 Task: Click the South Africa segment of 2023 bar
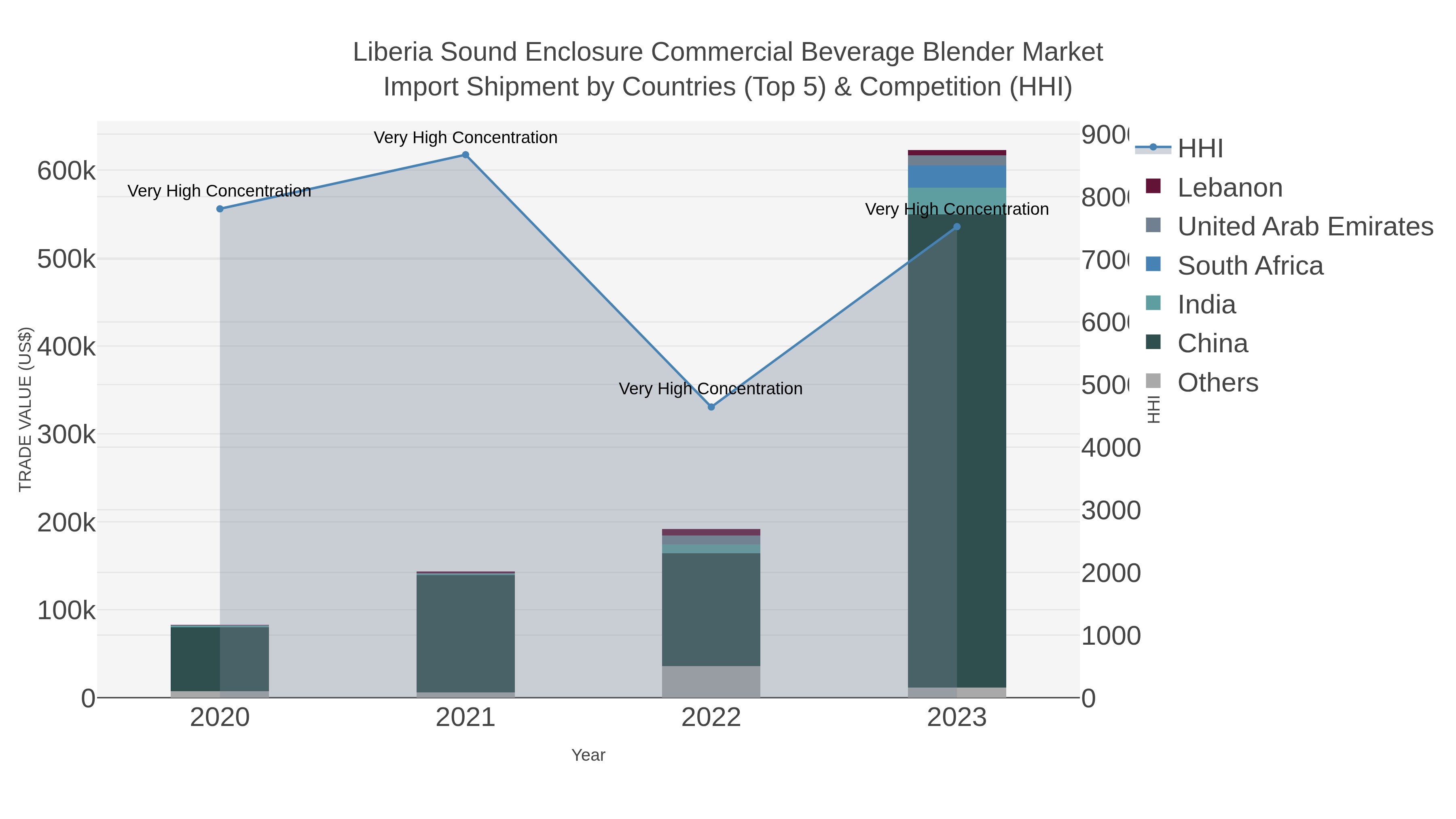(957, 176)
